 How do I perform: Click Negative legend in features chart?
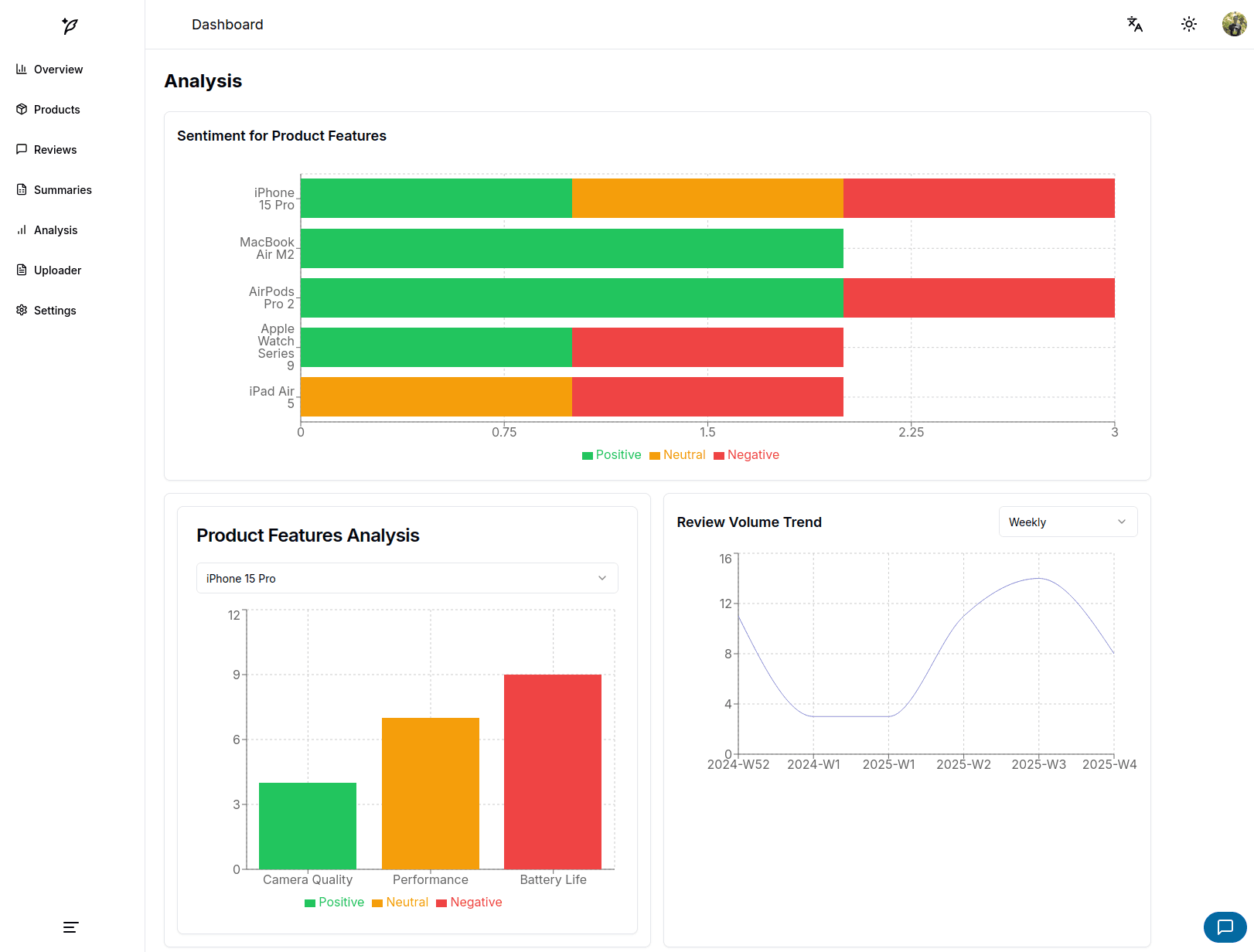point(469,903)
